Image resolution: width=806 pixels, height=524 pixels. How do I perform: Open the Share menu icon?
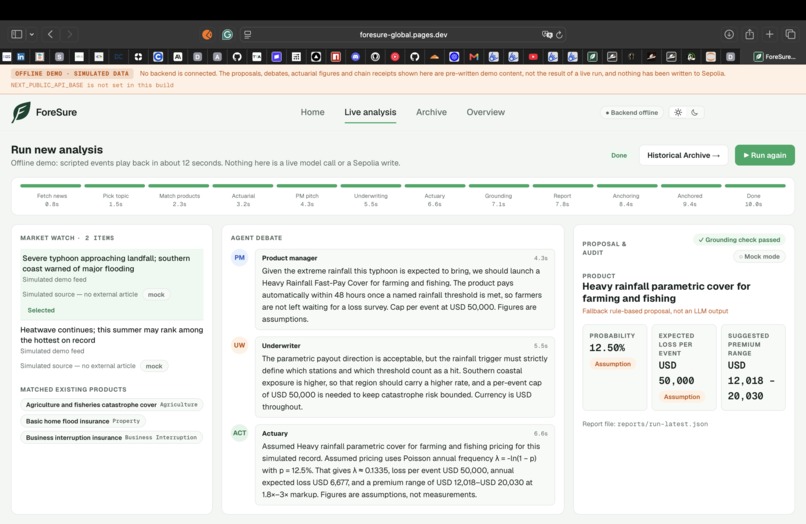pos(749,34)
